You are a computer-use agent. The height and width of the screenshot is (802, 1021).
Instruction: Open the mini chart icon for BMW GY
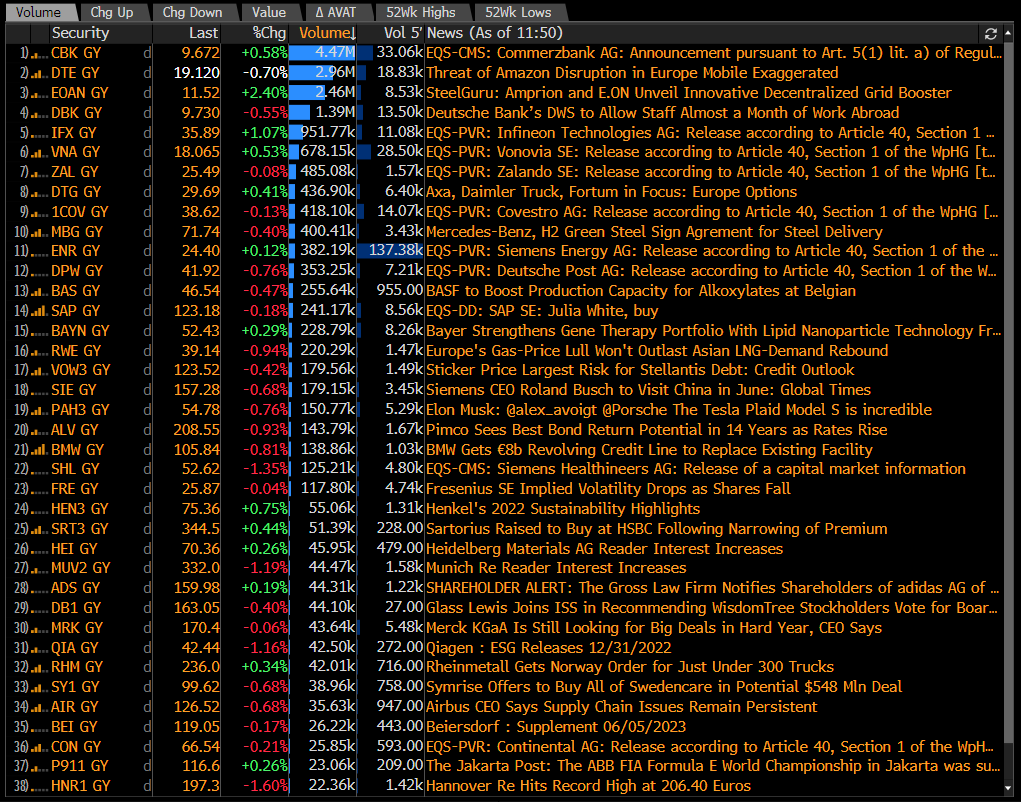coord(40,452)
